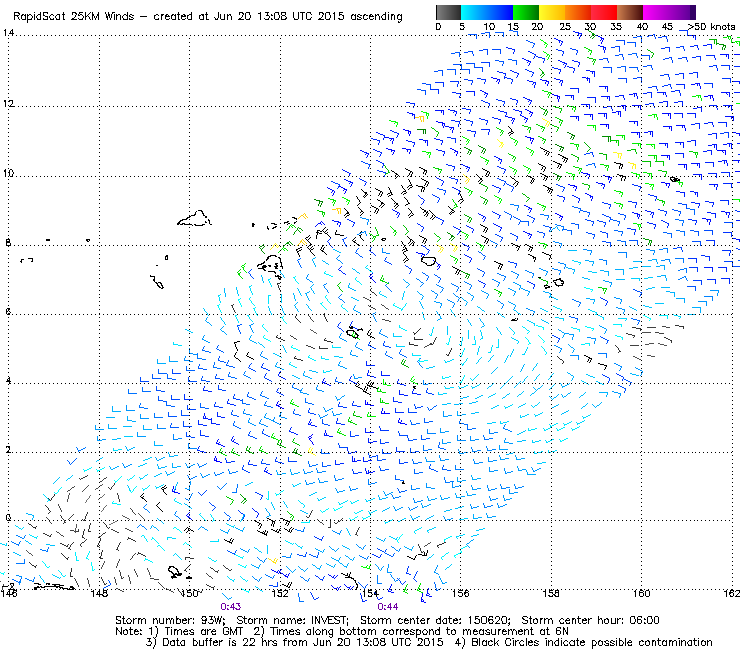This screenshot has width=740, height=650.
Task: Click the longitude axis label 156
Action: click(461, 593)
